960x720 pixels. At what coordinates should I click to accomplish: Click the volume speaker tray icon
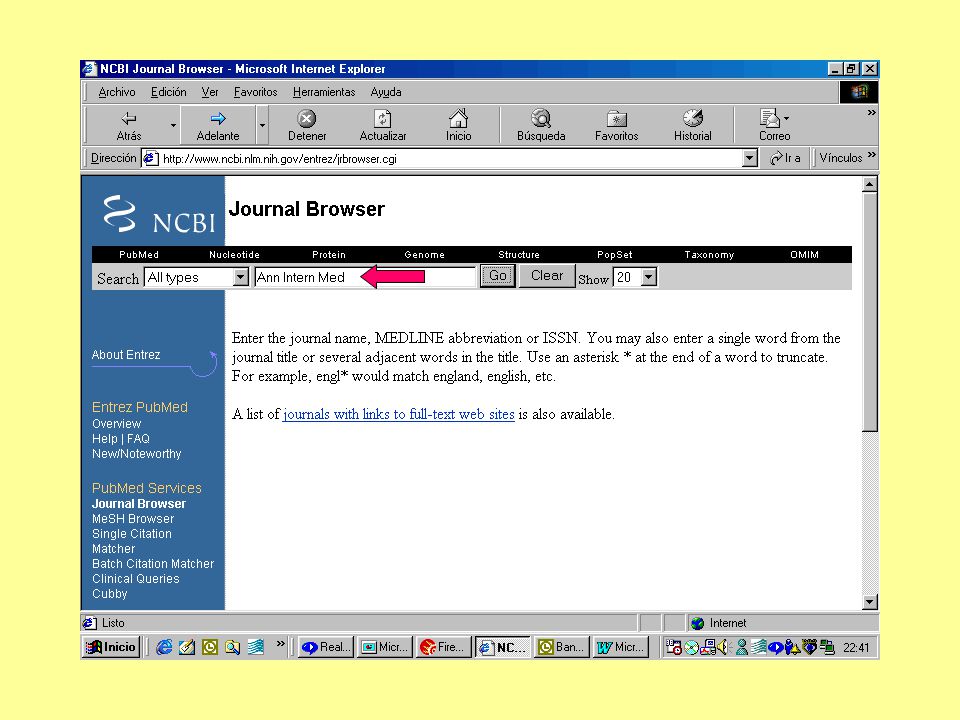tap(723, 647)
